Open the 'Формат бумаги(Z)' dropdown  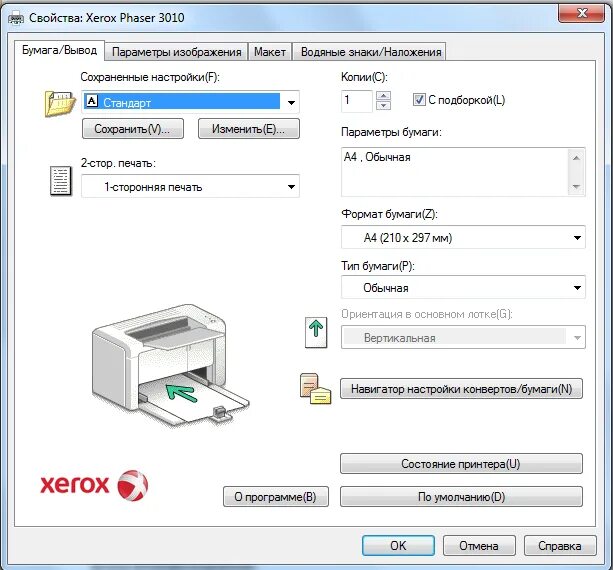[463, 237]
